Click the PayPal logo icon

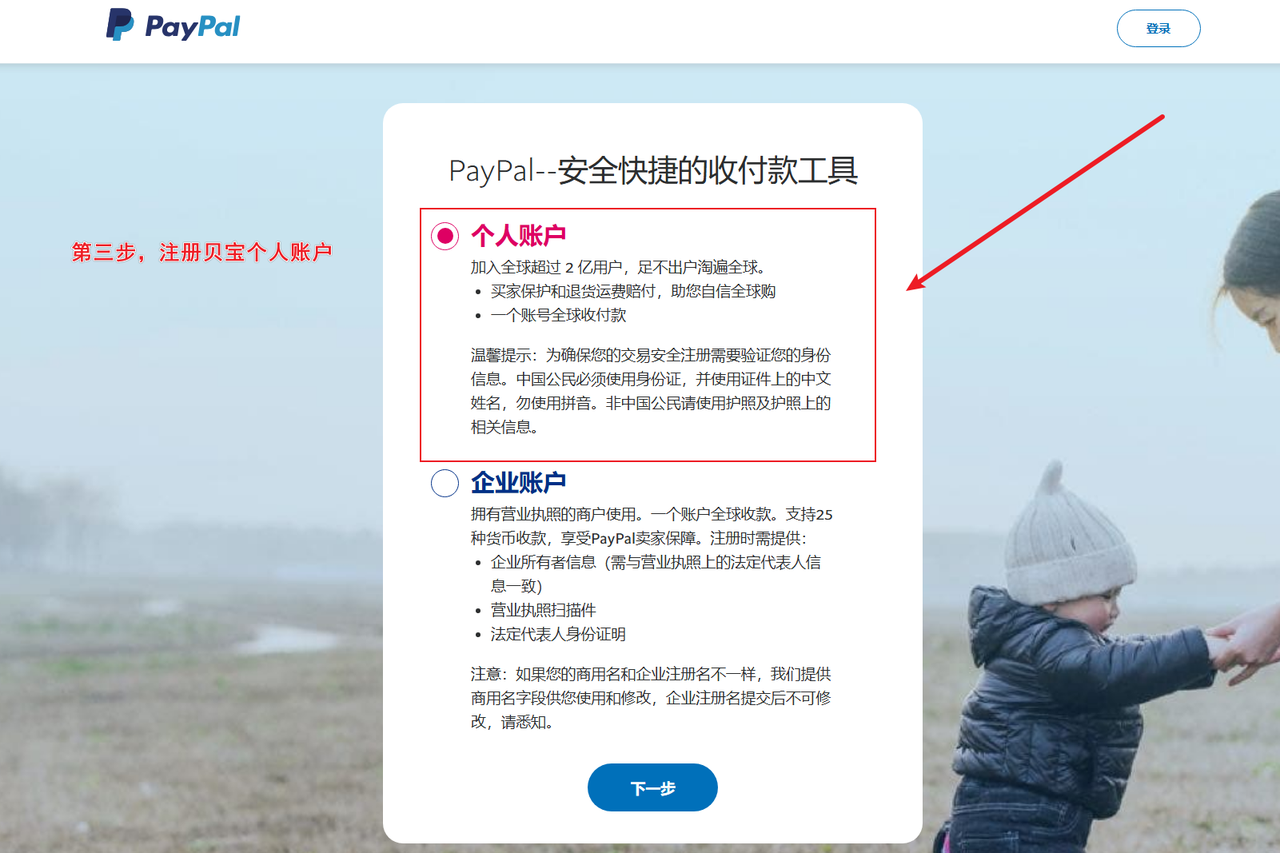tap(120, 24)
